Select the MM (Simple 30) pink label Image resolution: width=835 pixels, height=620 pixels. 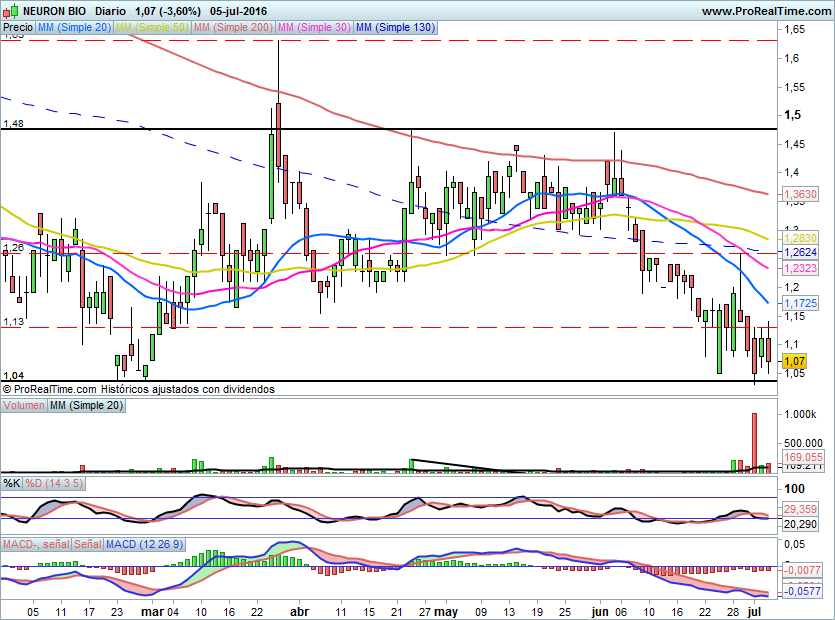click(x=314, y=28)
